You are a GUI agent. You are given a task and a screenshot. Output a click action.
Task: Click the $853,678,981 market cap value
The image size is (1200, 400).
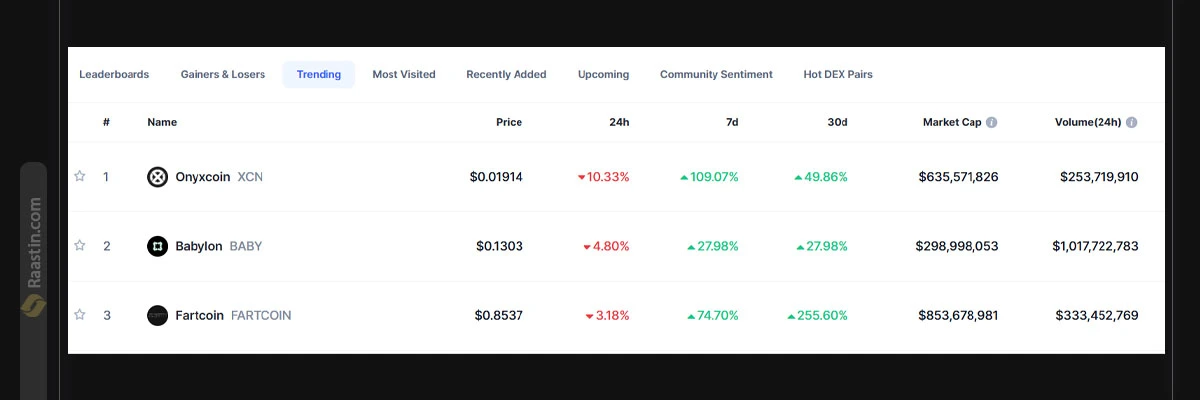958,315
